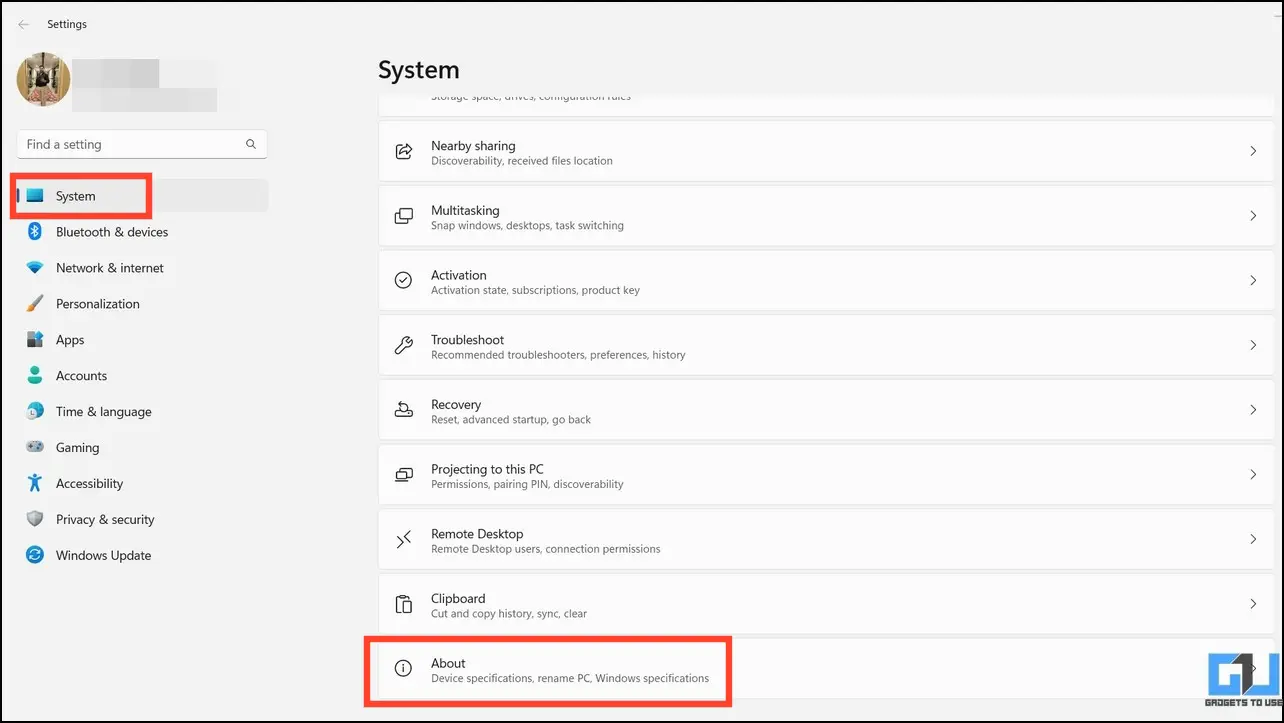Screen dimensions: 1284x723
Task: Open the user profile picture
Action: (44, 79)
